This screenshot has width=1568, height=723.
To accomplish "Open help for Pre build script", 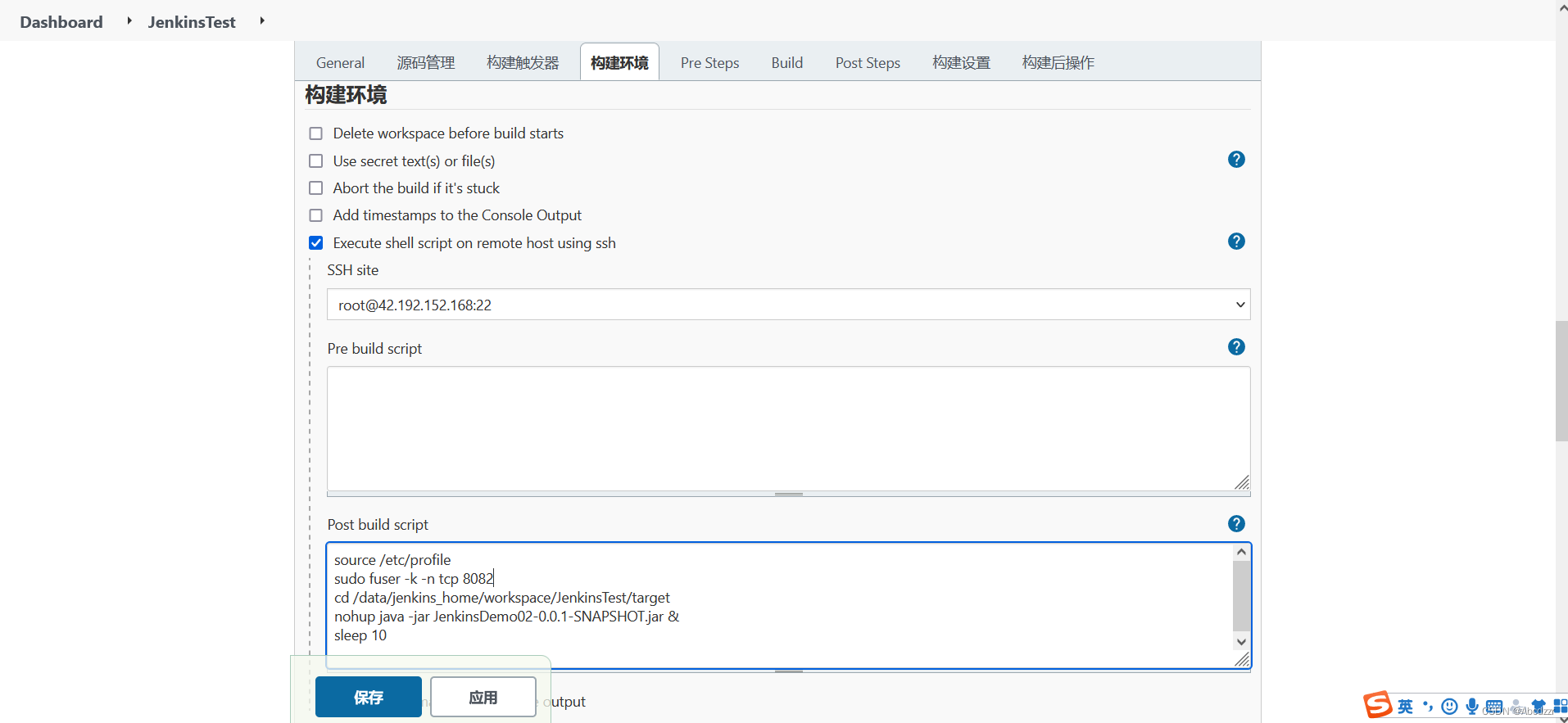I will (1236, 347).
